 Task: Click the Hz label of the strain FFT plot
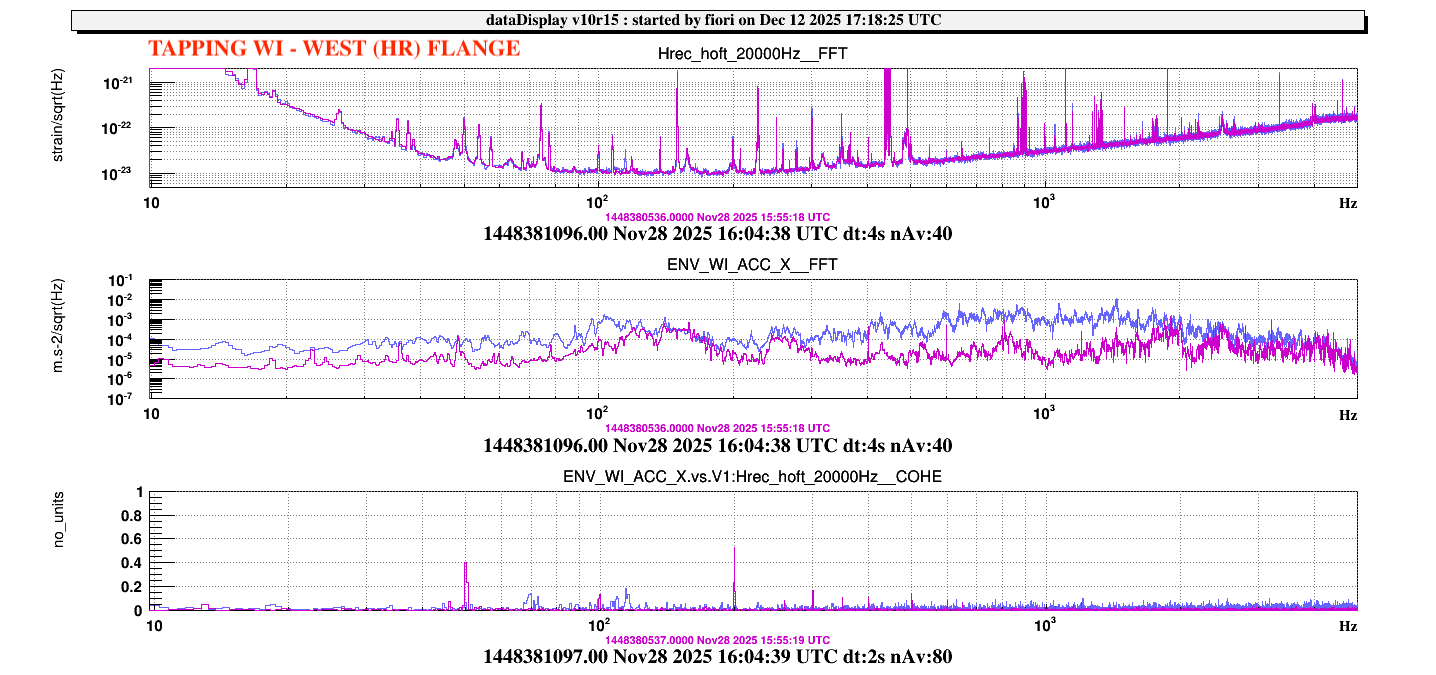[1347, 202]
